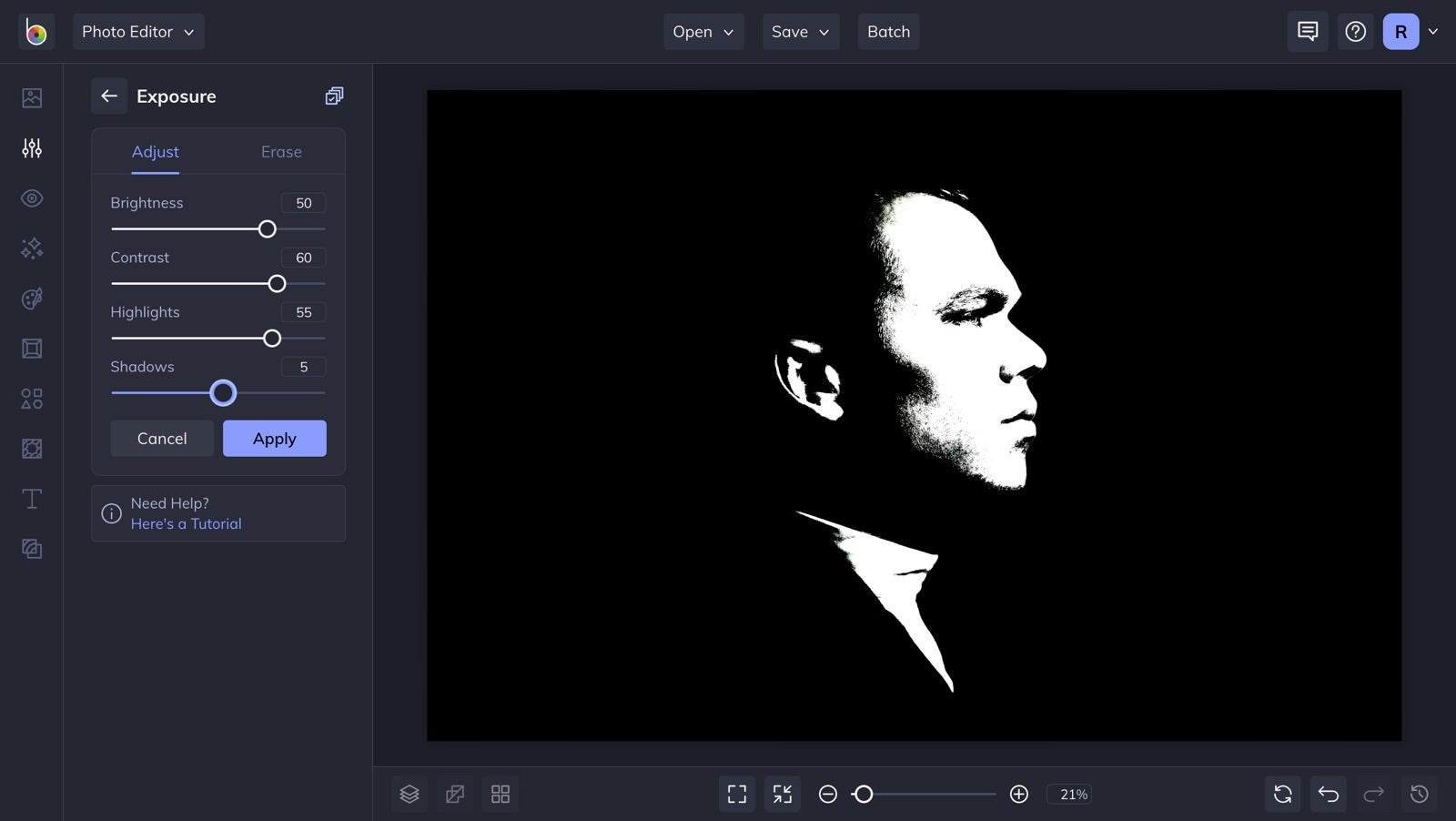Viewport: 1456px width, 821px height.
Task: Open the Artsy palette sidebar icon
Action: click(x=32, y=299)
